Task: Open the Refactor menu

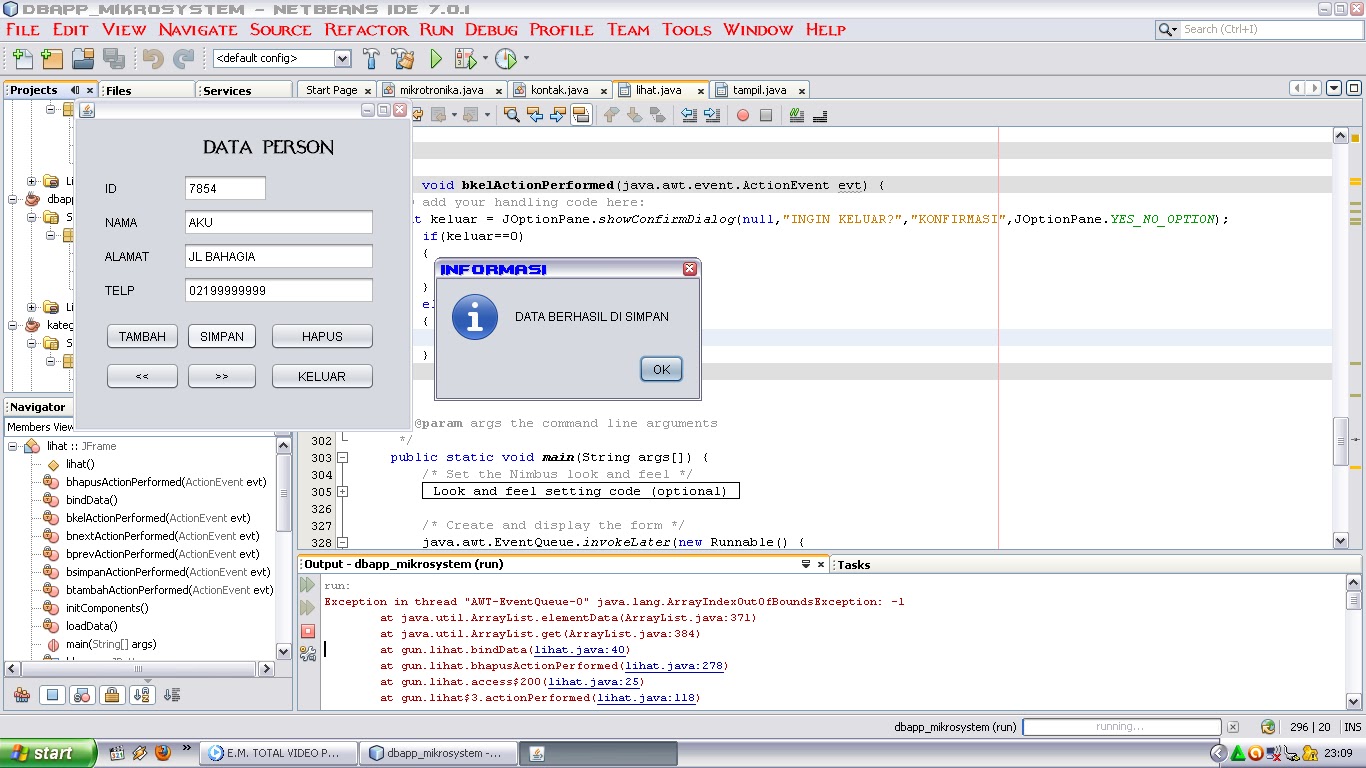Action: coord(367,29)
